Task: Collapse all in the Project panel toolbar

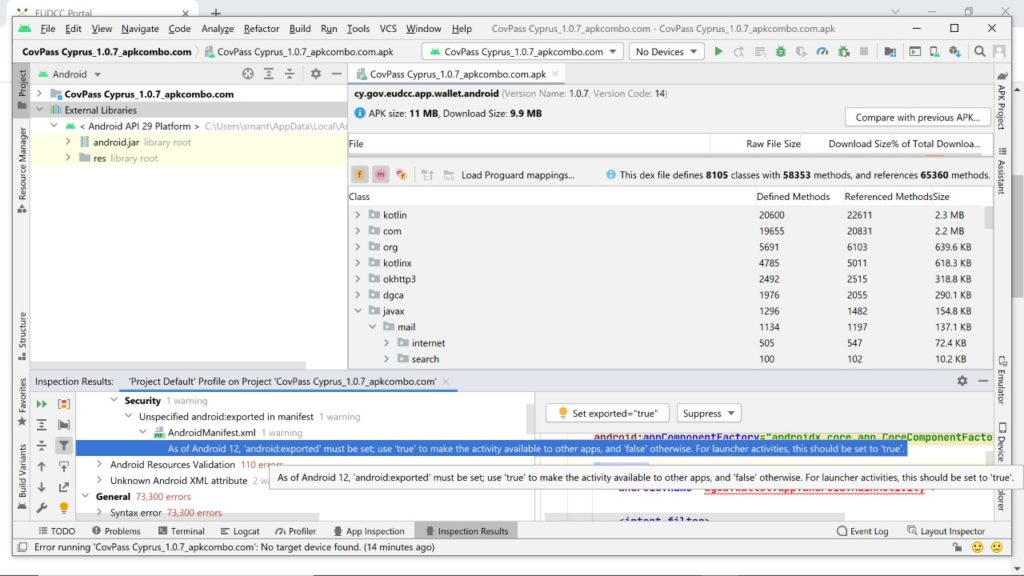Action: 289,74
